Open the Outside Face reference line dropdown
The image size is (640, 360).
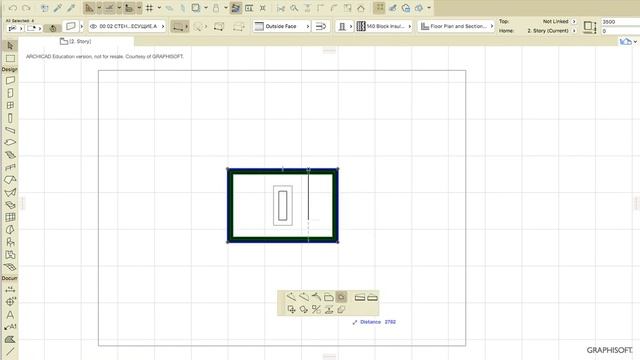(282, 26)
